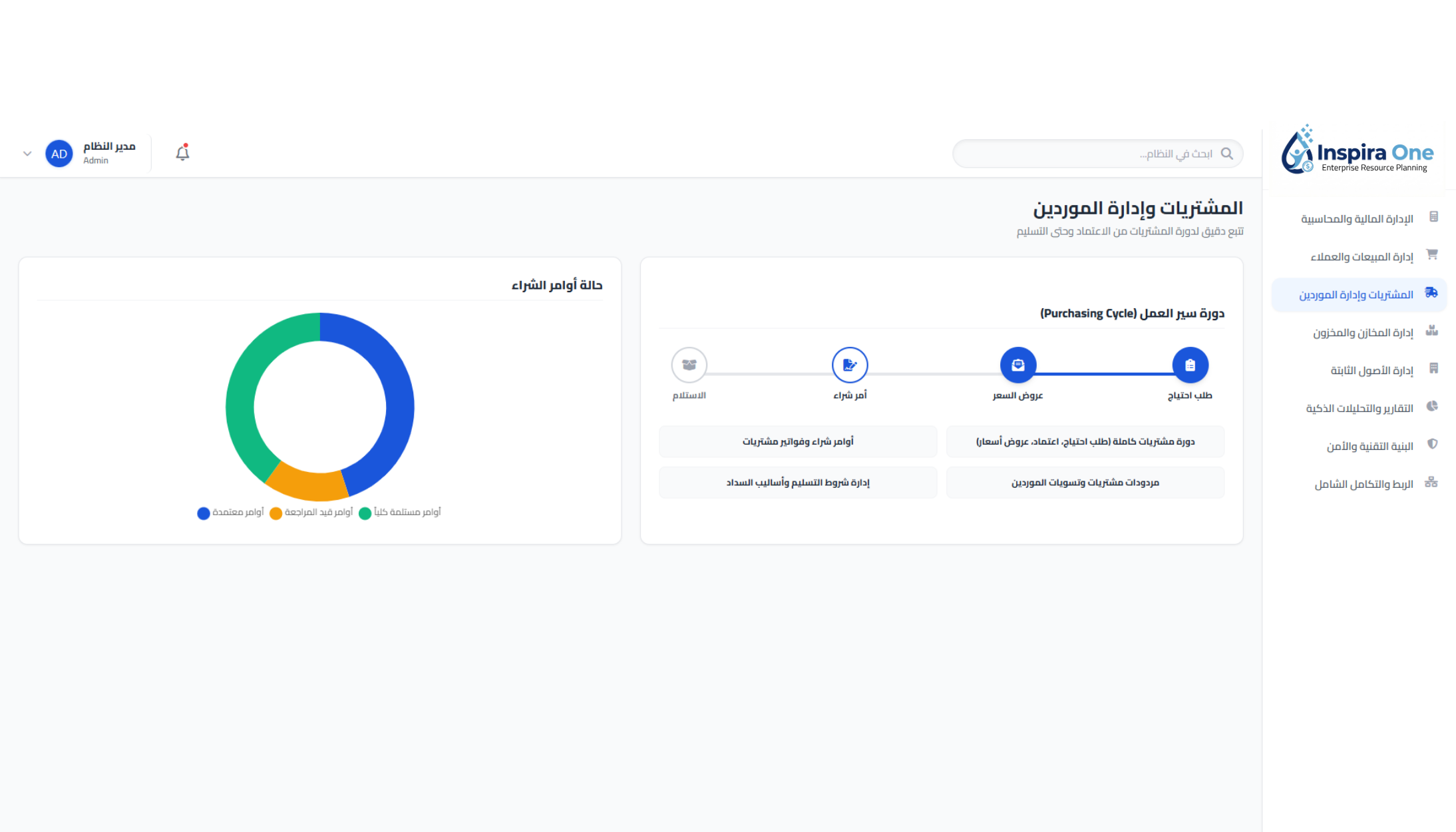The image size is (1456, 832).
Task: Select the أمر شراء step circle
Action: [850, 365]
